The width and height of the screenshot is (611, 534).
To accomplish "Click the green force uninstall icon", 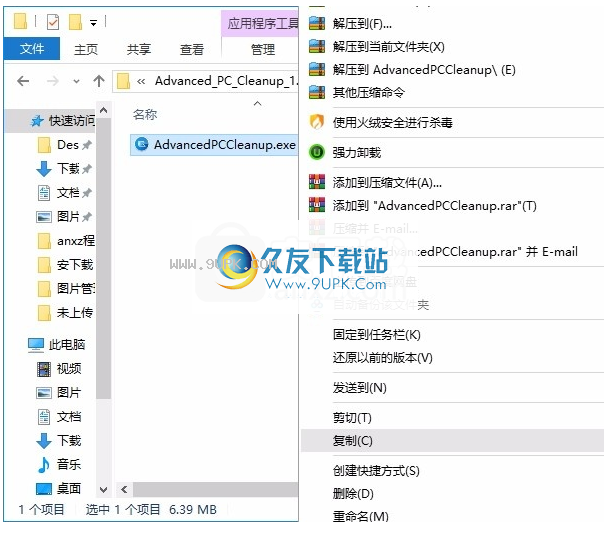I will [x=317, y=152].
